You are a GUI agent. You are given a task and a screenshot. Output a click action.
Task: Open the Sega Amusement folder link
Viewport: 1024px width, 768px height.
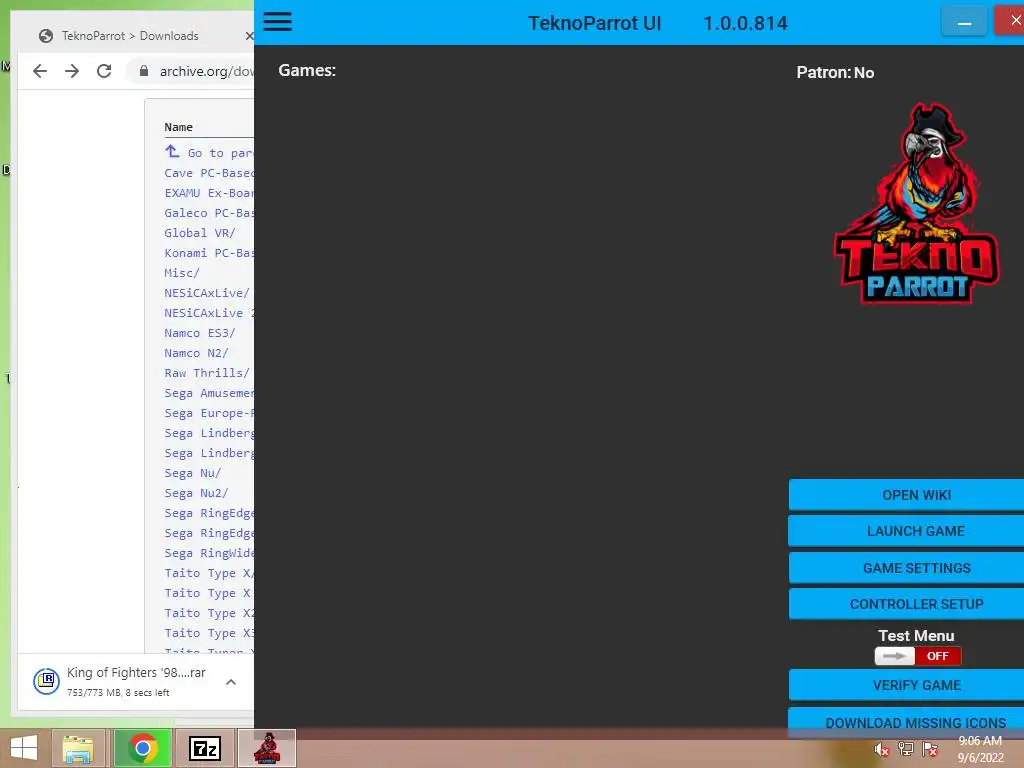(x=208, y=393)
